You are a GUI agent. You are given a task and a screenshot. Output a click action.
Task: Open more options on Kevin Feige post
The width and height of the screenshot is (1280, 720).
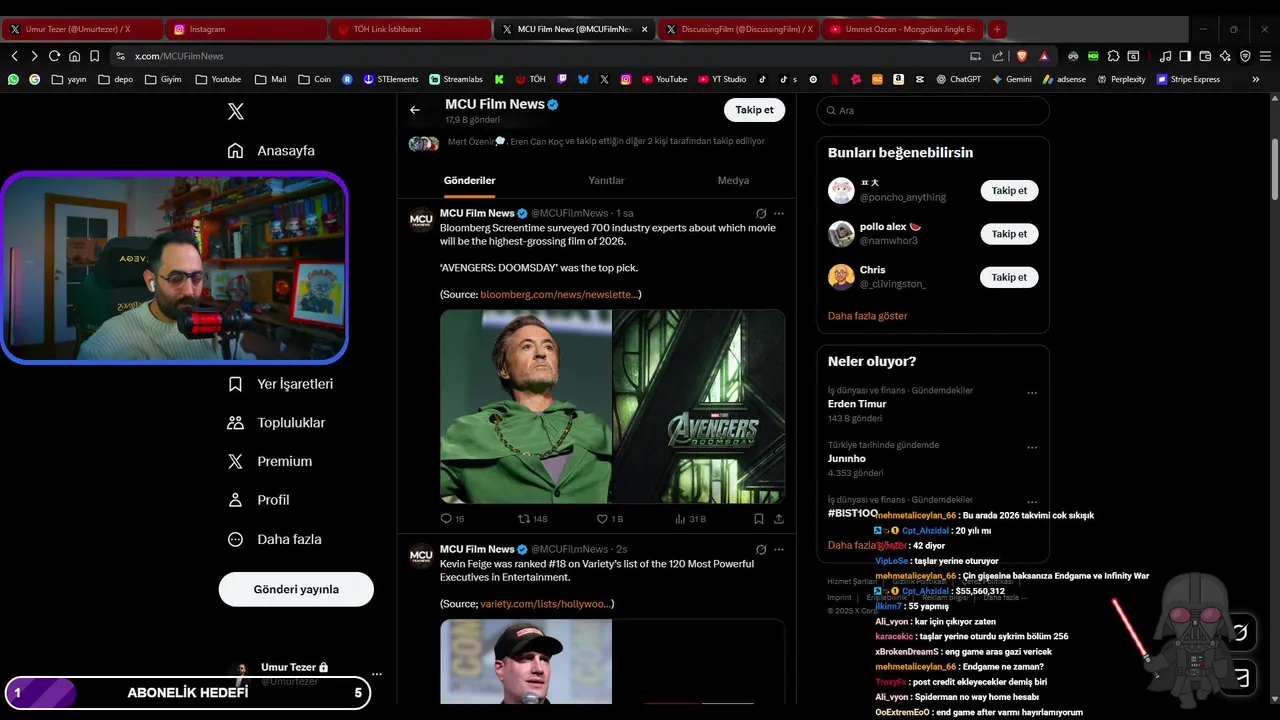pyautogui.click(x=779, y=549)
